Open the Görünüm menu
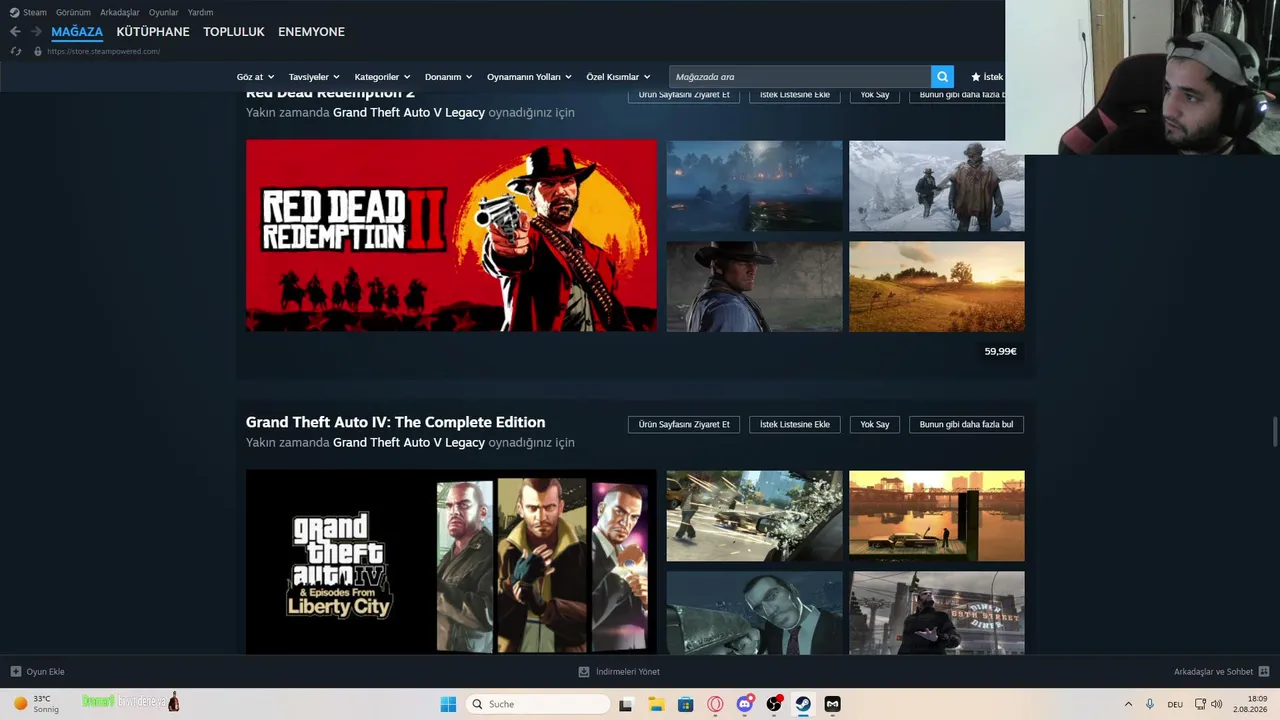The height and width of the screenshot is (720, 1280). pyautogui.click(x=73, y=12)
